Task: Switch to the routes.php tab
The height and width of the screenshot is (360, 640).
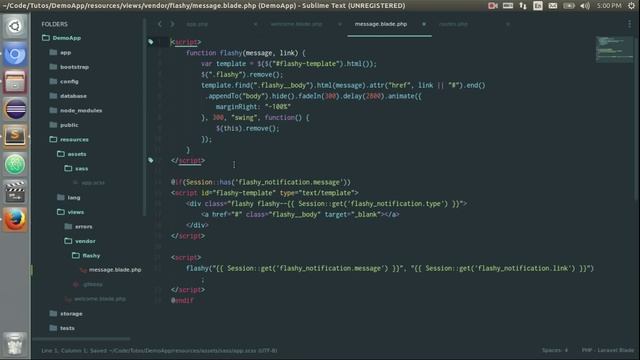Action: [453, 24]
